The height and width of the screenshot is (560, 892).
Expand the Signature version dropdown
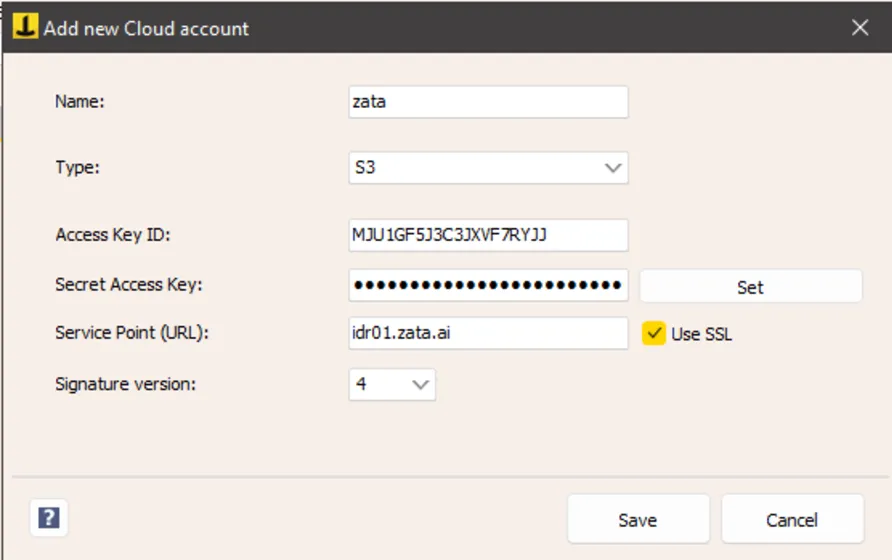(392, 385)
